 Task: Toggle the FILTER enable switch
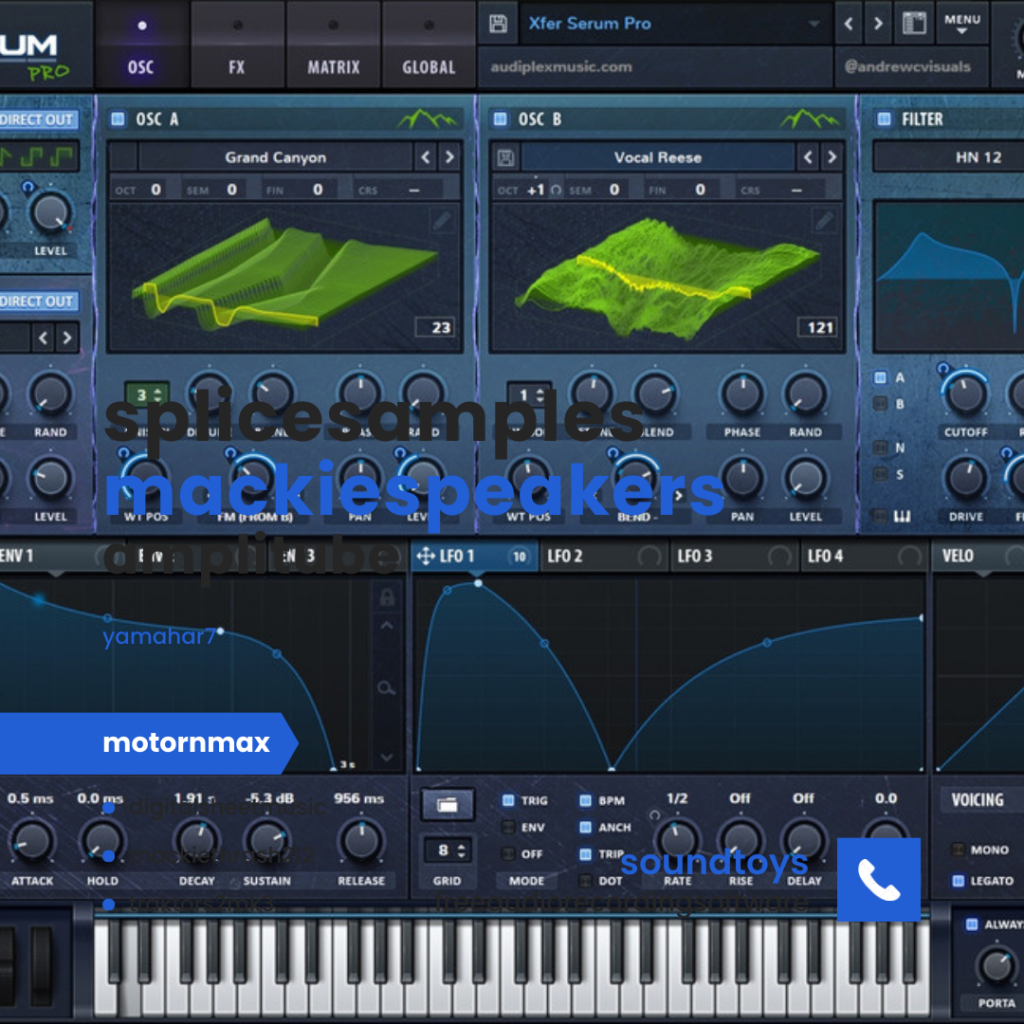click(x=884, y=119)
